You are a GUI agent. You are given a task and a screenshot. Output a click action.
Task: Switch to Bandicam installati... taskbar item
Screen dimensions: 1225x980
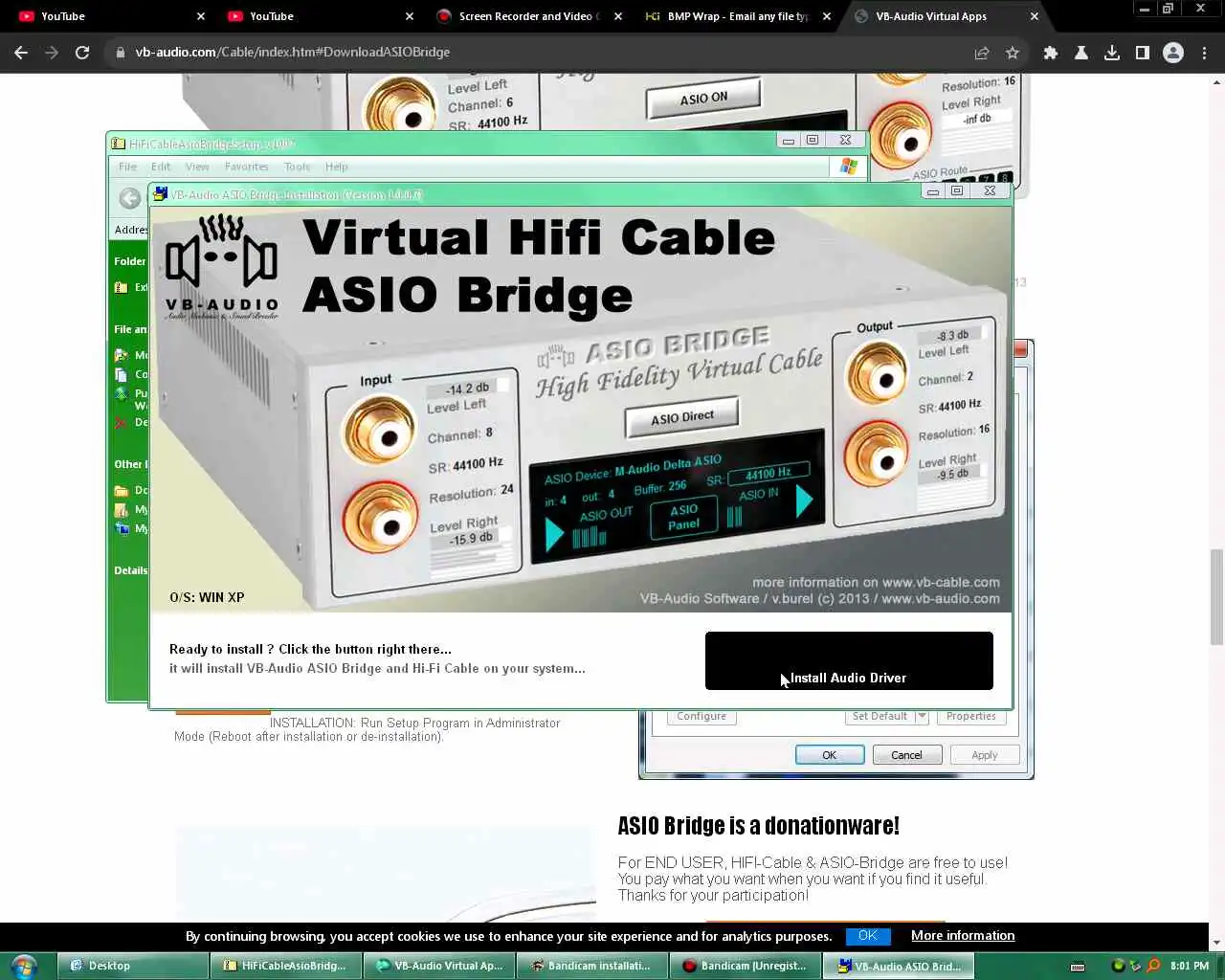click(x=592, y=966)
